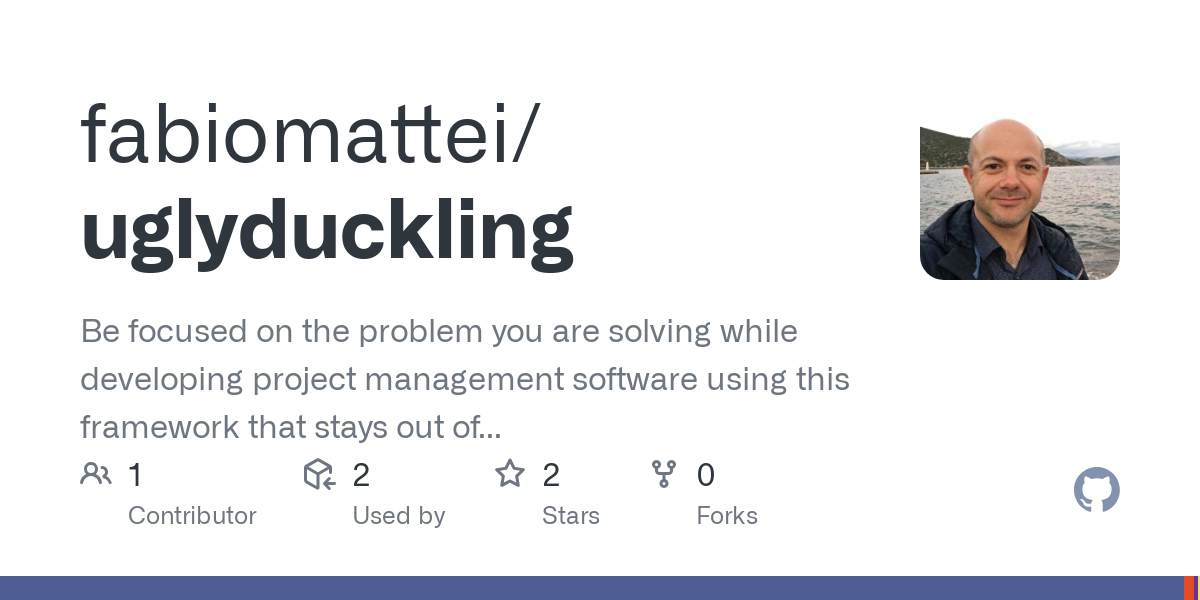Click the blue language bar segment
The height and width of the screenshot is (600, 1200).
(x=590, y=588)
